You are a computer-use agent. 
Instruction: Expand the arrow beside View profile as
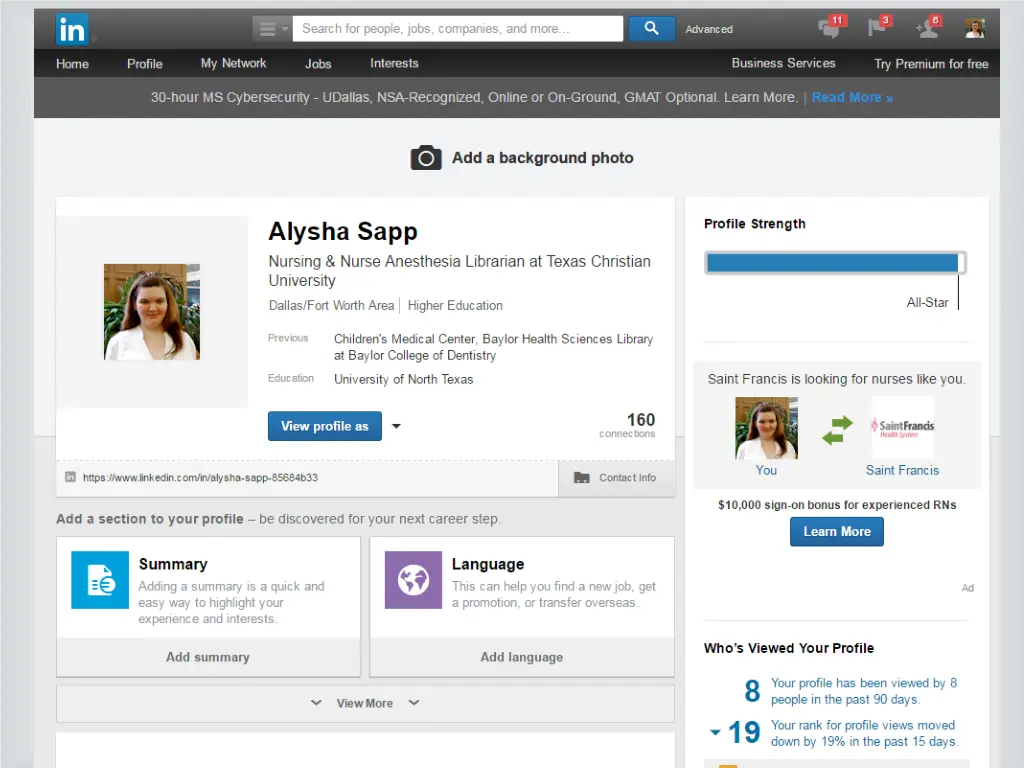pos(396,426)
